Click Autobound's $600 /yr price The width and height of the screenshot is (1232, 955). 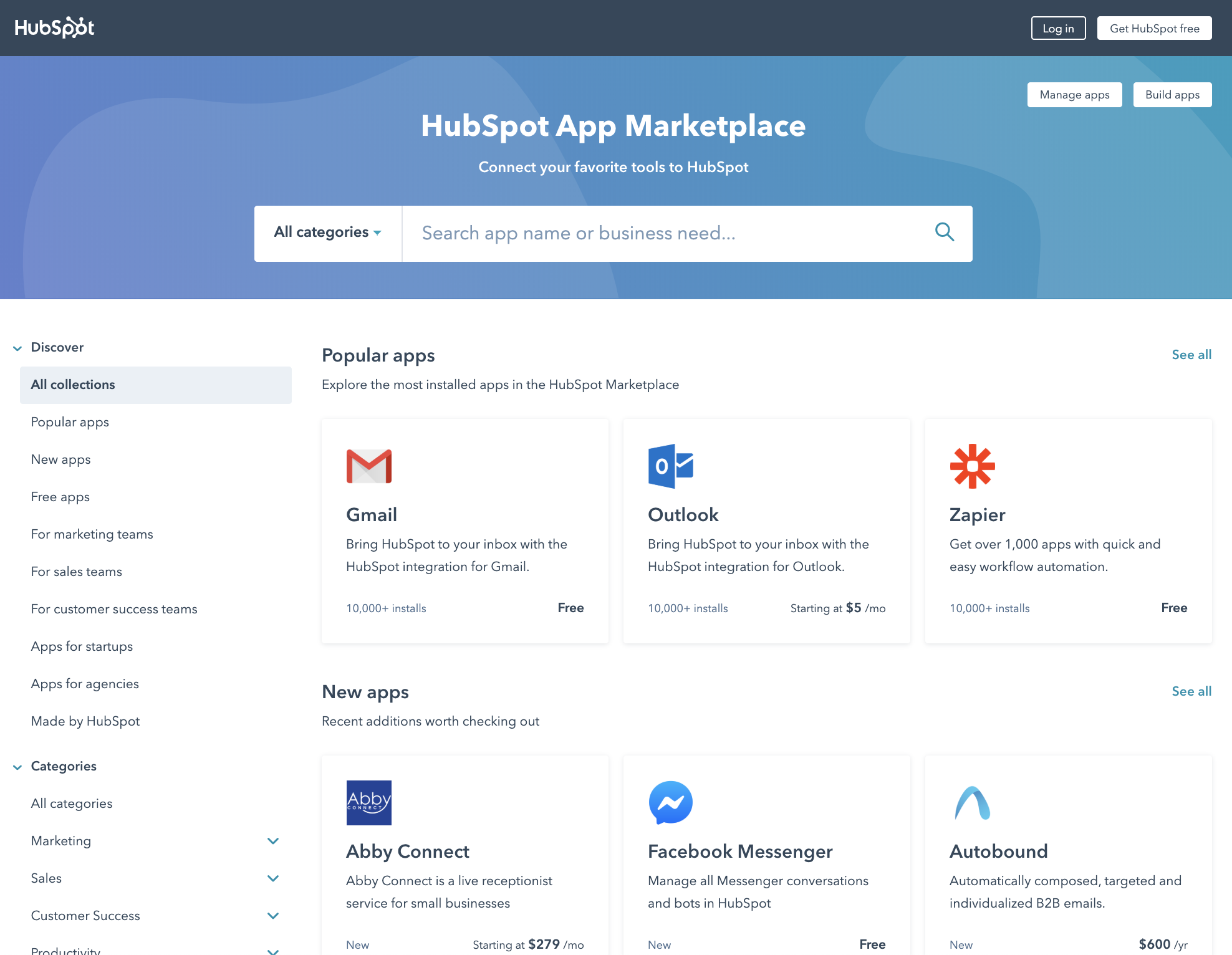click(x=1163, y=944)
